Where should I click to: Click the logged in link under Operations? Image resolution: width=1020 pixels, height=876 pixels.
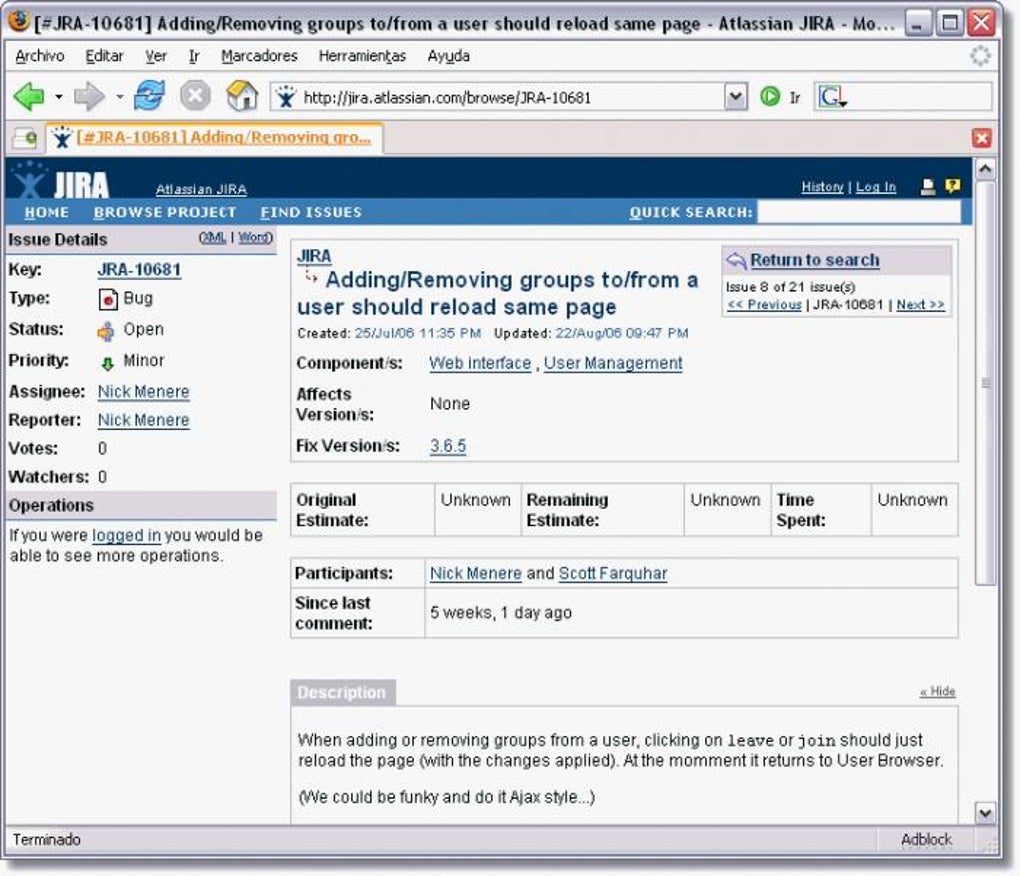click(126, 535)
